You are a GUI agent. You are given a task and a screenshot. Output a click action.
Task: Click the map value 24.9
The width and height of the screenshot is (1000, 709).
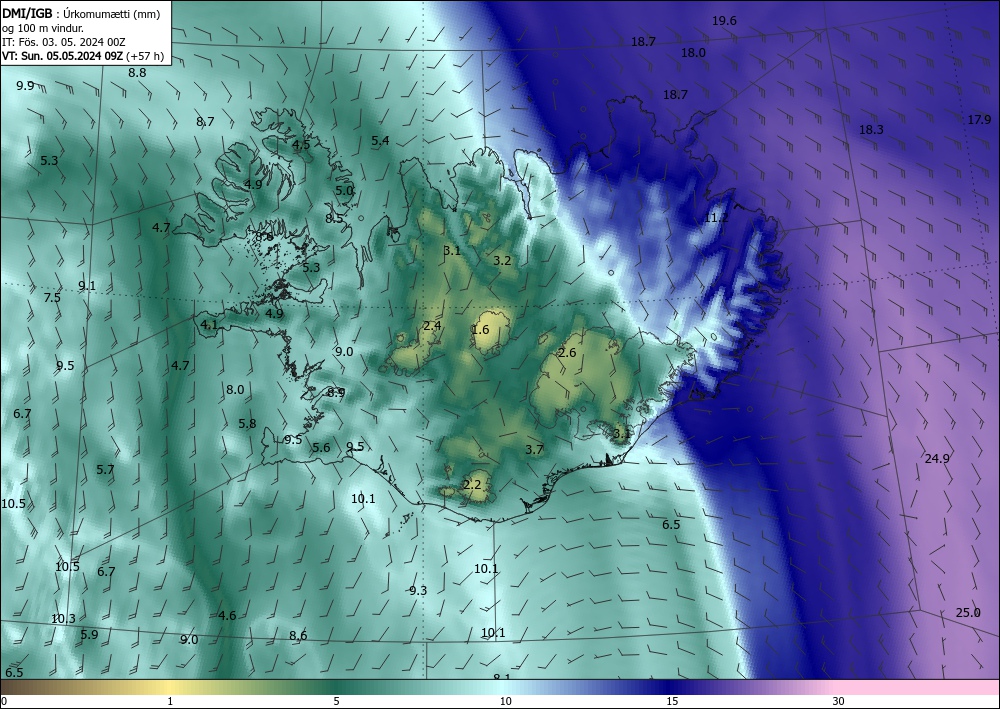pyautogui.click(x=937, y=458)
